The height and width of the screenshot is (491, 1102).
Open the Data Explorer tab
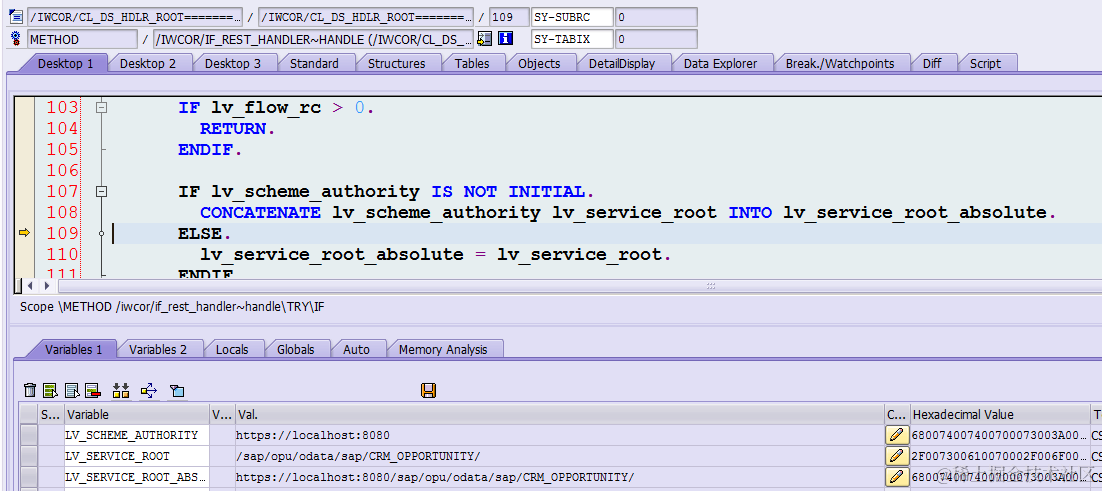pos(720,63)
